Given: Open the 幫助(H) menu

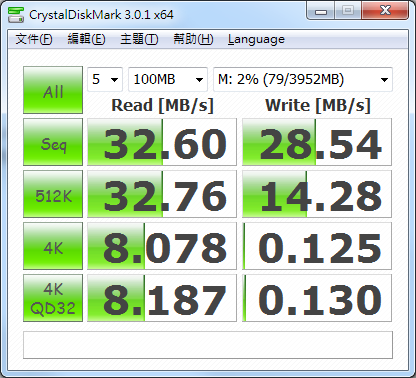Looking at the screenshot, I should (193, 39).
